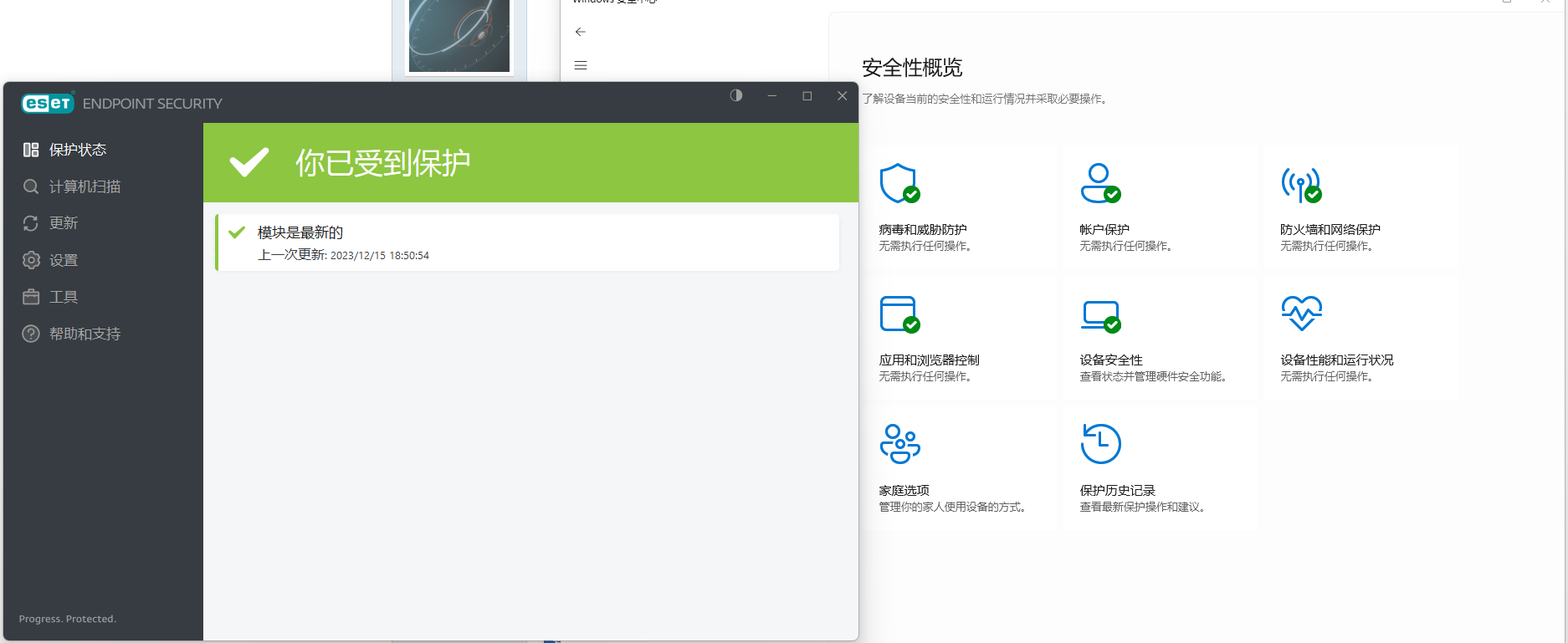The image size is (1568, 643).
Task: Toggle ESET dark/light theme contrast icon
Action: coord(736,95)
